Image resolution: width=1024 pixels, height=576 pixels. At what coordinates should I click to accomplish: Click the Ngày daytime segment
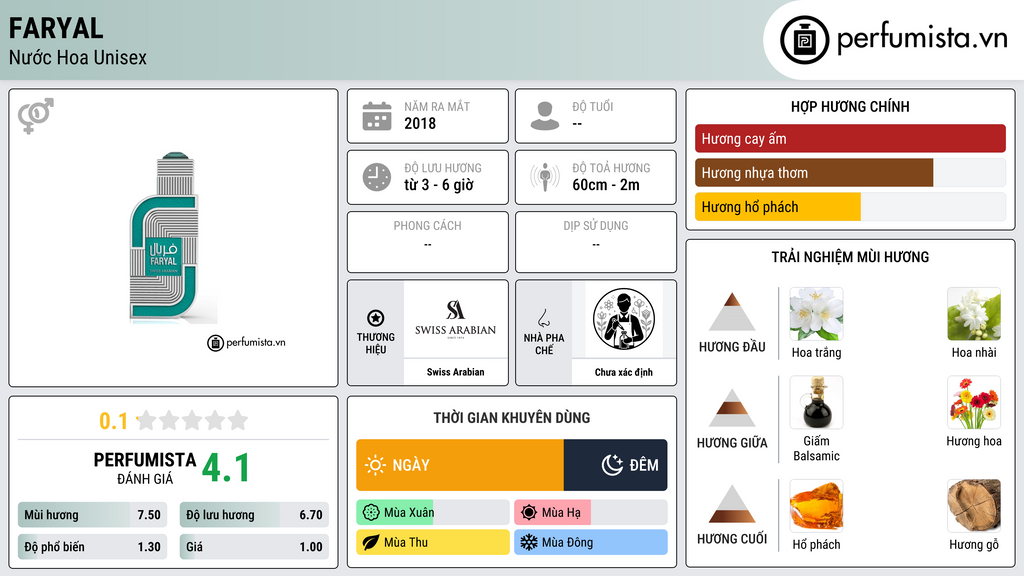pos(460,465)
